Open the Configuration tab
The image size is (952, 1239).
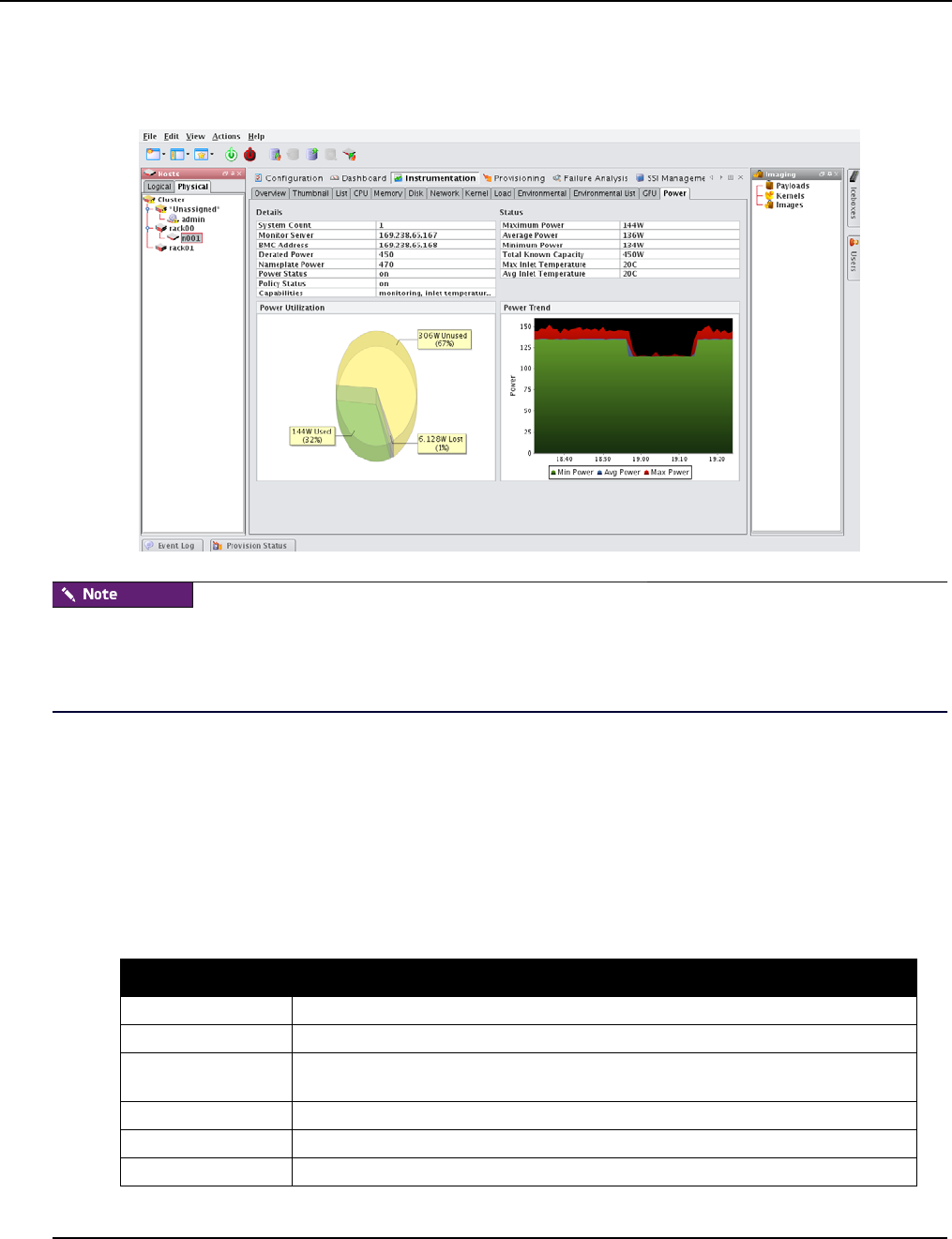coord(289,178)
